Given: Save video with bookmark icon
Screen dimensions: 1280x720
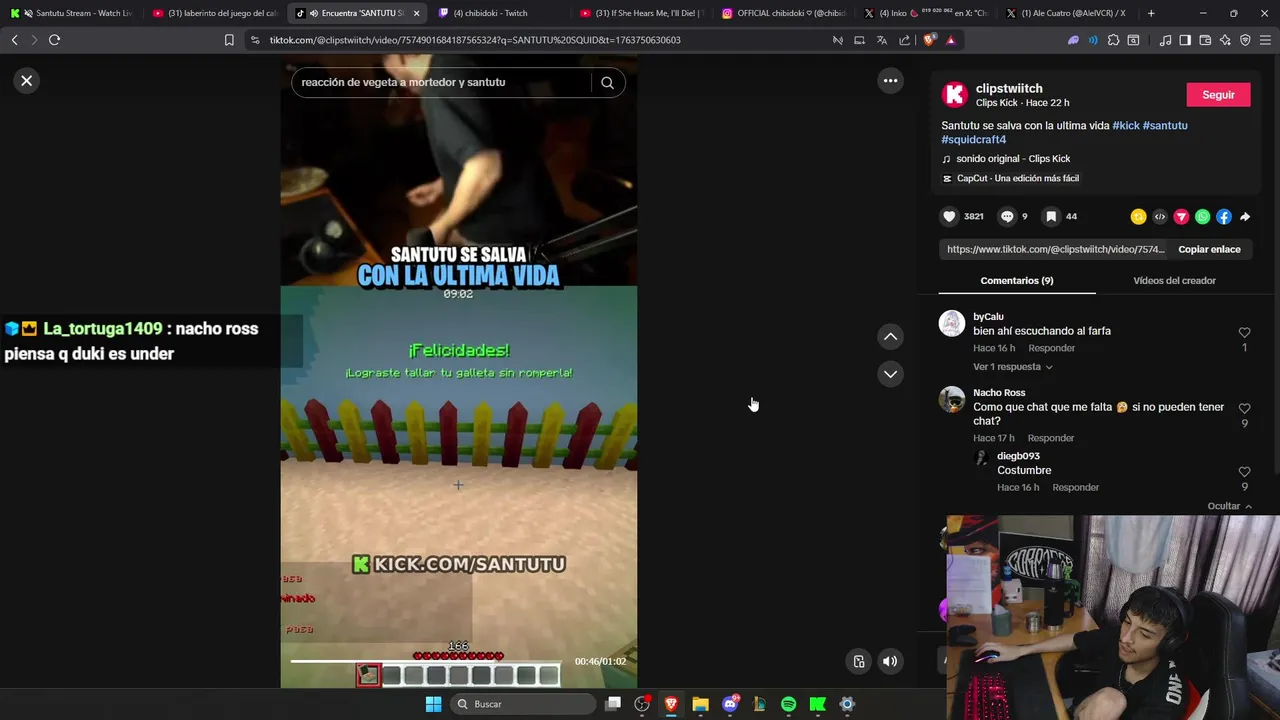Looking at the screenshot, I should (x=1051, y=216).
